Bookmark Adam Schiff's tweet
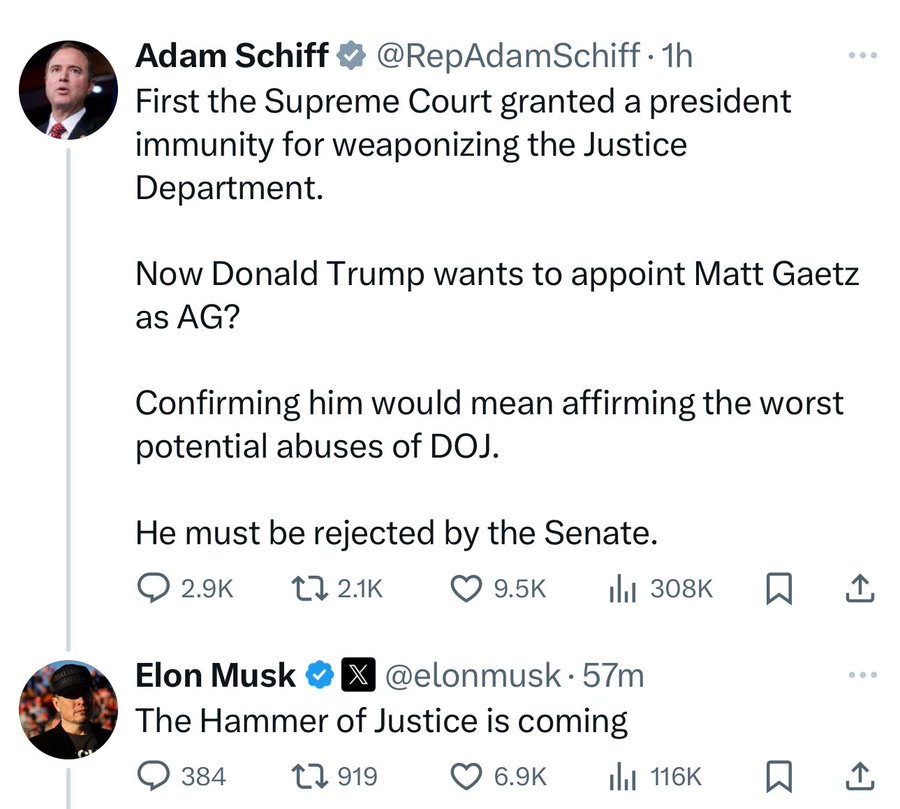 [x=778, y=590]
